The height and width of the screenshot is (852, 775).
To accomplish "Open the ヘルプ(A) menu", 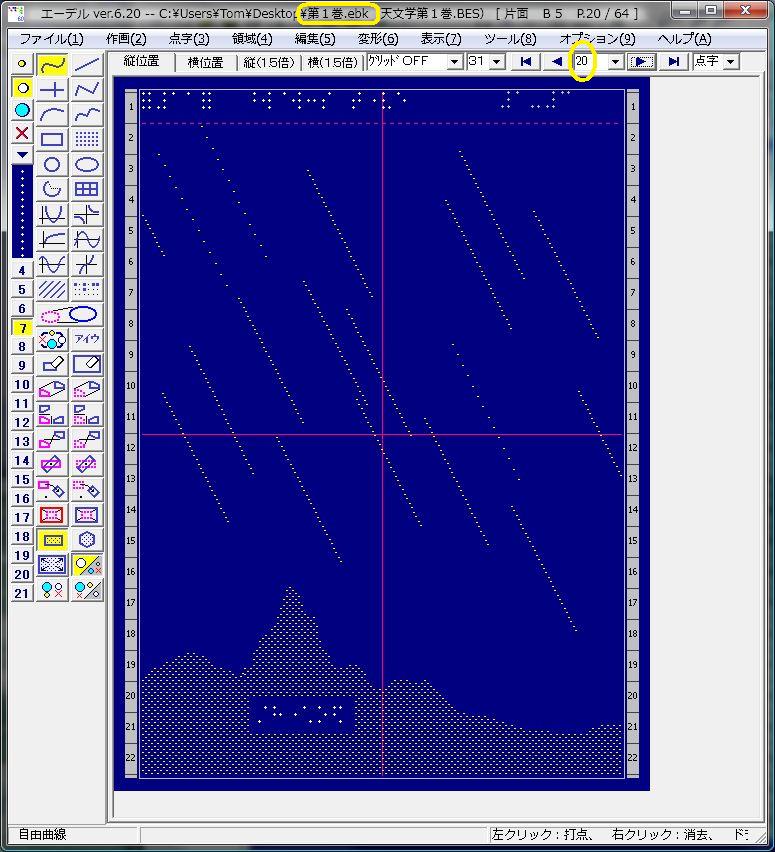I will coord(684,39).
